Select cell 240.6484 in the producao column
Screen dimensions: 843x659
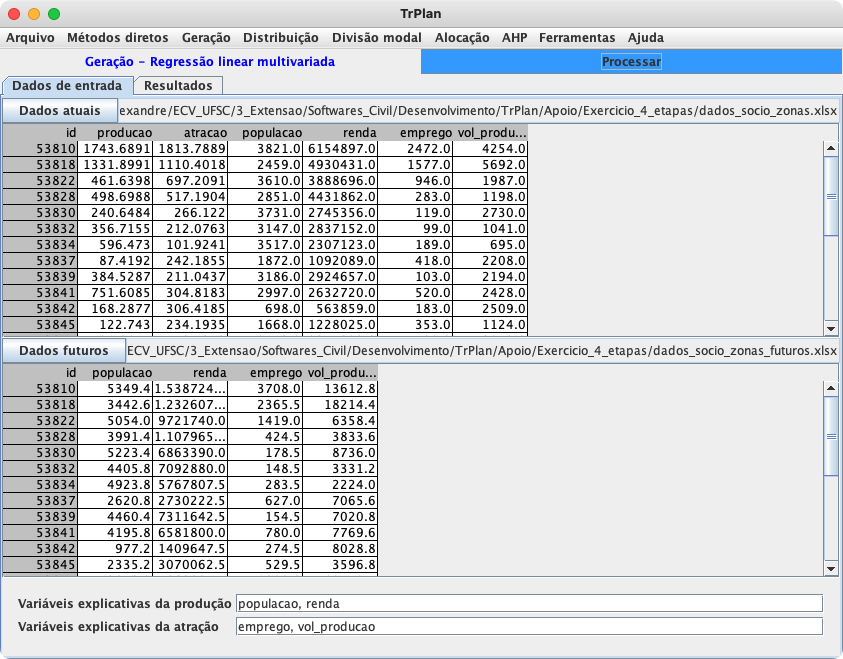click(x=115, y=213)
